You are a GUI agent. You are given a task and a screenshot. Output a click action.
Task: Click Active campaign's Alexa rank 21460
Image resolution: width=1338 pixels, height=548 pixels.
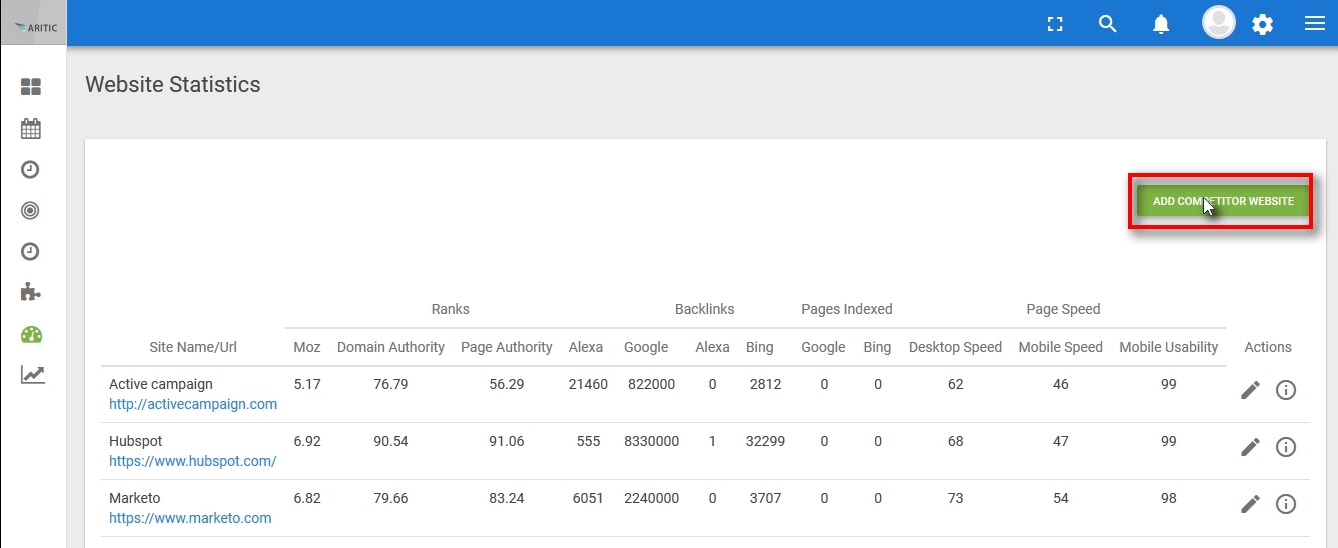coord(586,384)
